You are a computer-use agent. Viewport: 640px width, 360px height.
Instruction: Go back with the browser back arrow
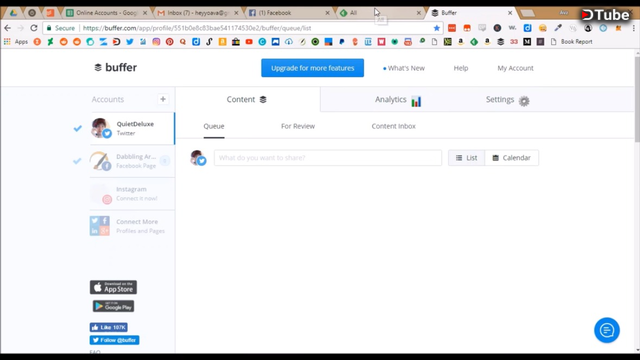click(x=7, y=28)
